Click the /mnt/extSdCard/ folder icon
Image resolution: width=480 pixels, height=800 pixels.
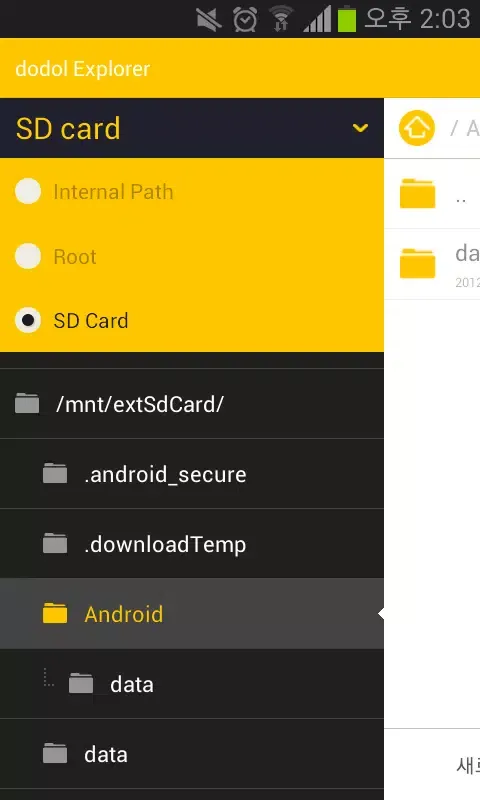pyautogui.click(x=27, y=403)
